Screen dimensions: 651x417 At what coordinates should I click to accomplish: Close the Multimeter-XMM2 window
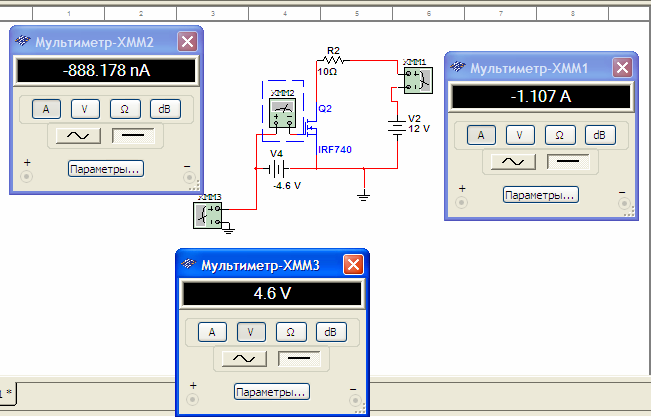pyautogui.click(x=187, y=42)
